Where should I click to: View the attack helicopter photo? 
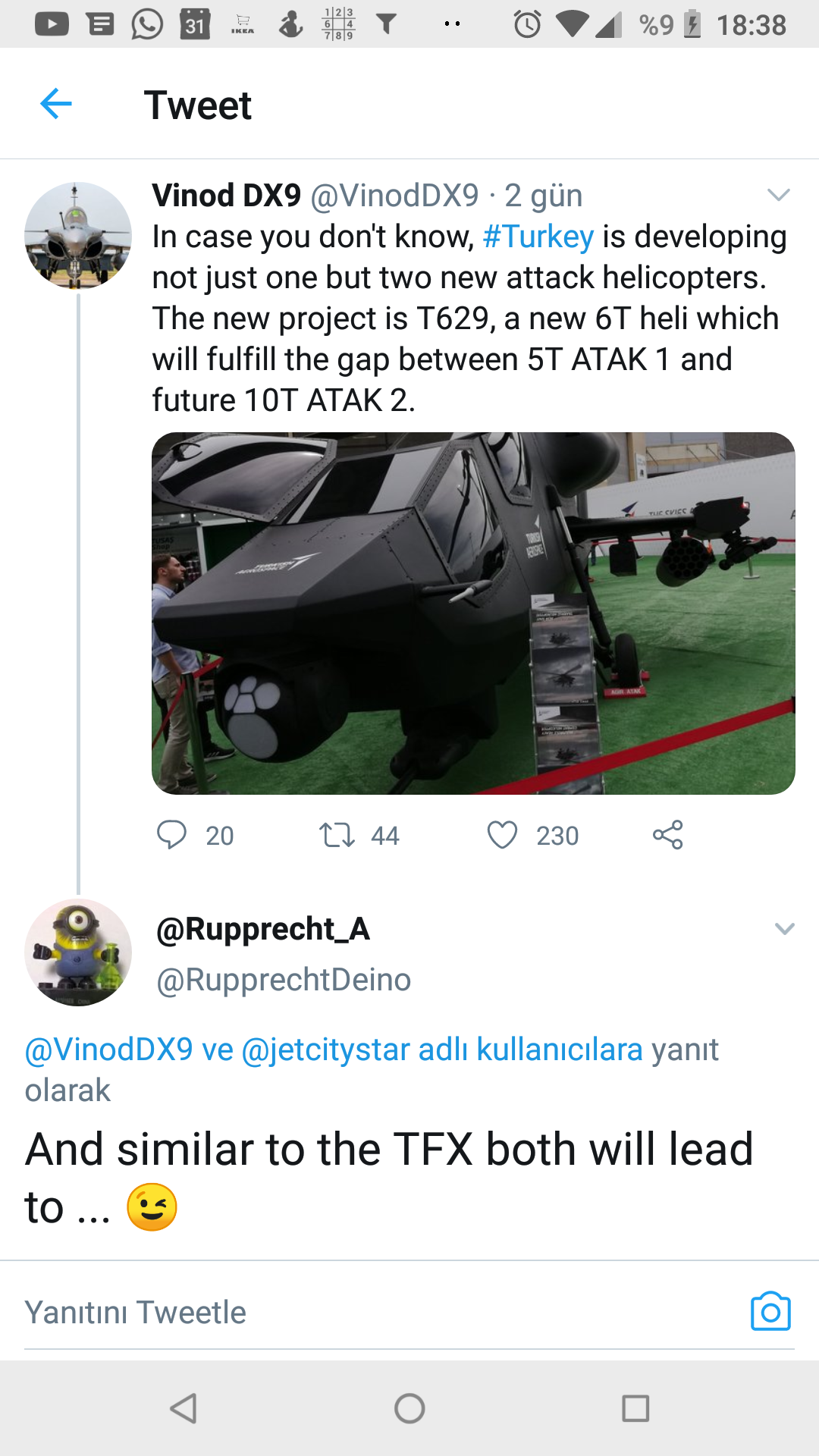(x=473, y=613)
